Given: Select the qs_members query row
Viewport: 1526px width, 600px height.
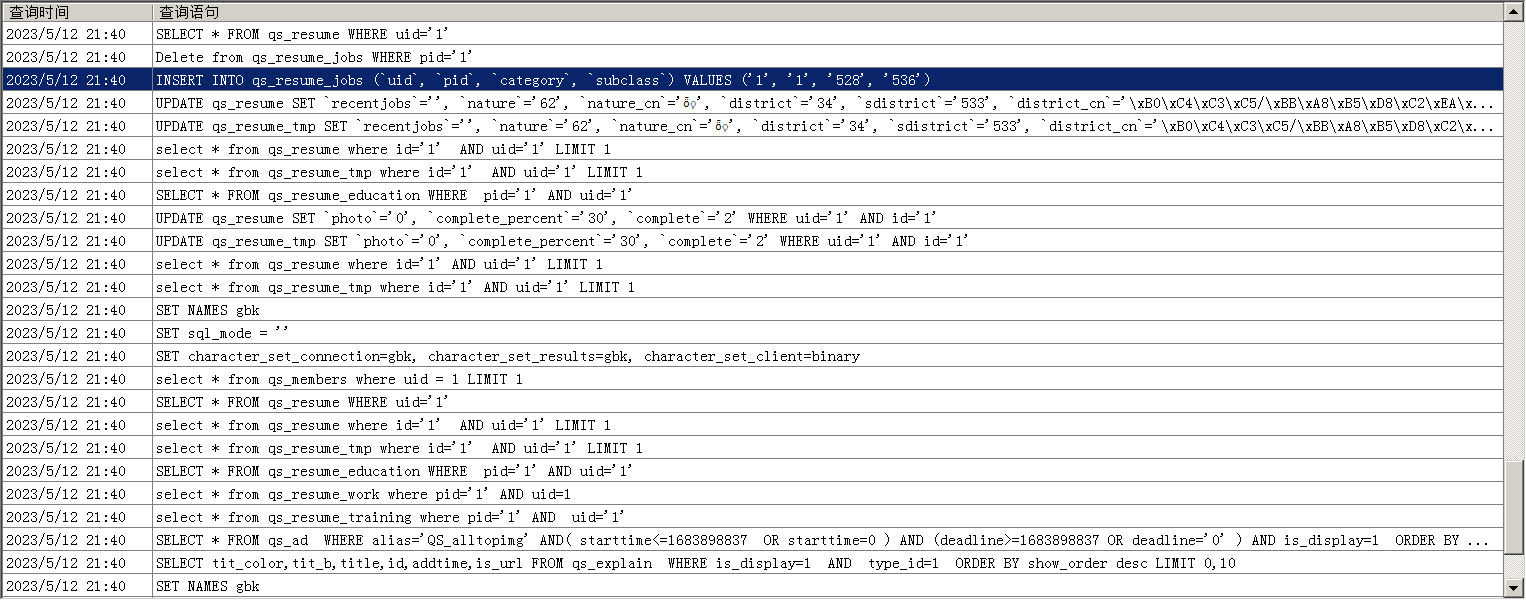Looking at the screenshot, I should coord(338,379).
